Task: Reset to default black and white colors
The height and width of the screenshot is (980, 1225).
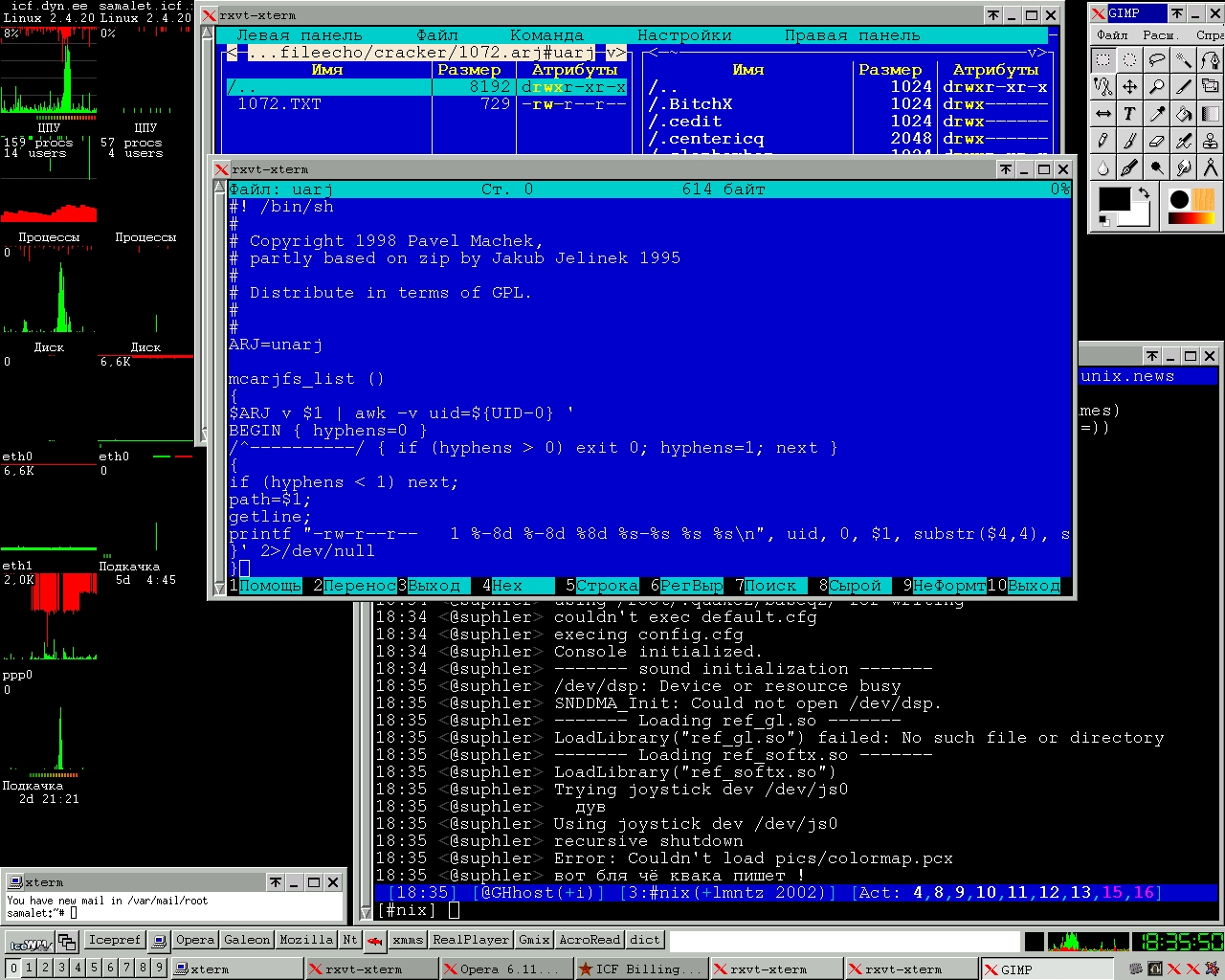Action: click(x=1103, y=221)
